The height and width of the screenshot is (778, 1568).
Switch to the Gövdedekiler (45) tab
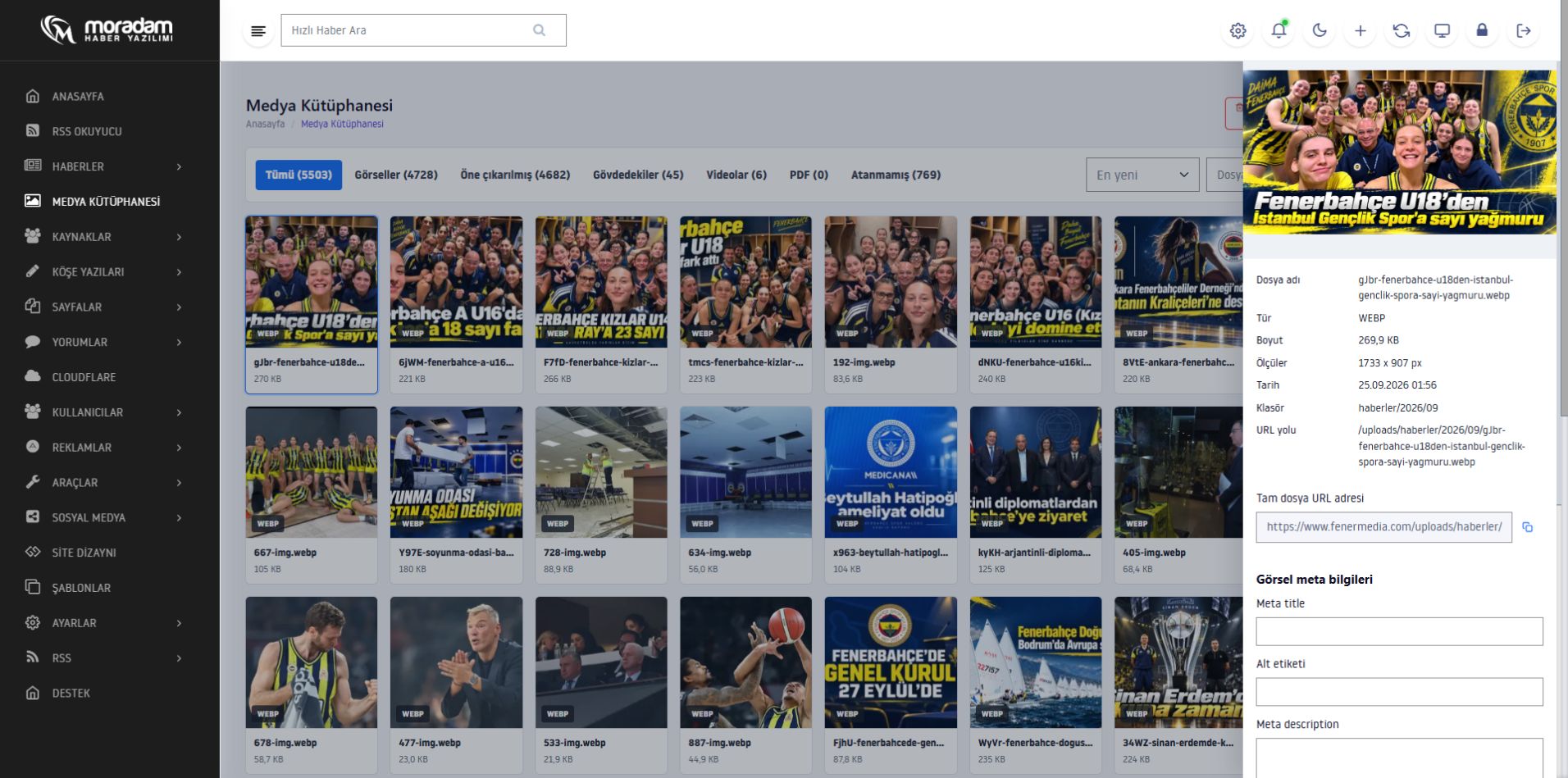(x=638, y=175)
